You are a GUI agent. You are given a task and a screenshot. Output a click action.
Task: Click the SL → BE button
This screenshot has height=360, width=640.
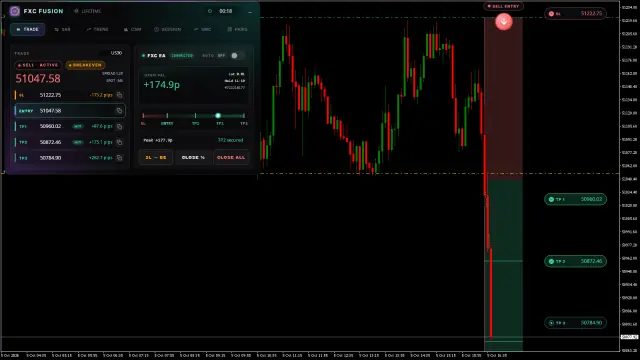tap(156, 158)
